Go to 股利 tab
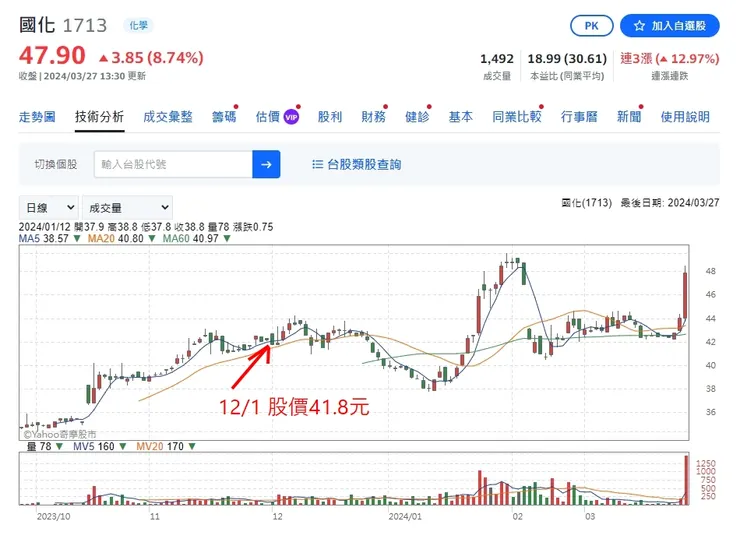The width and height of the screenshot is (740, 535). pyautogui.click(x=330, y=117)
